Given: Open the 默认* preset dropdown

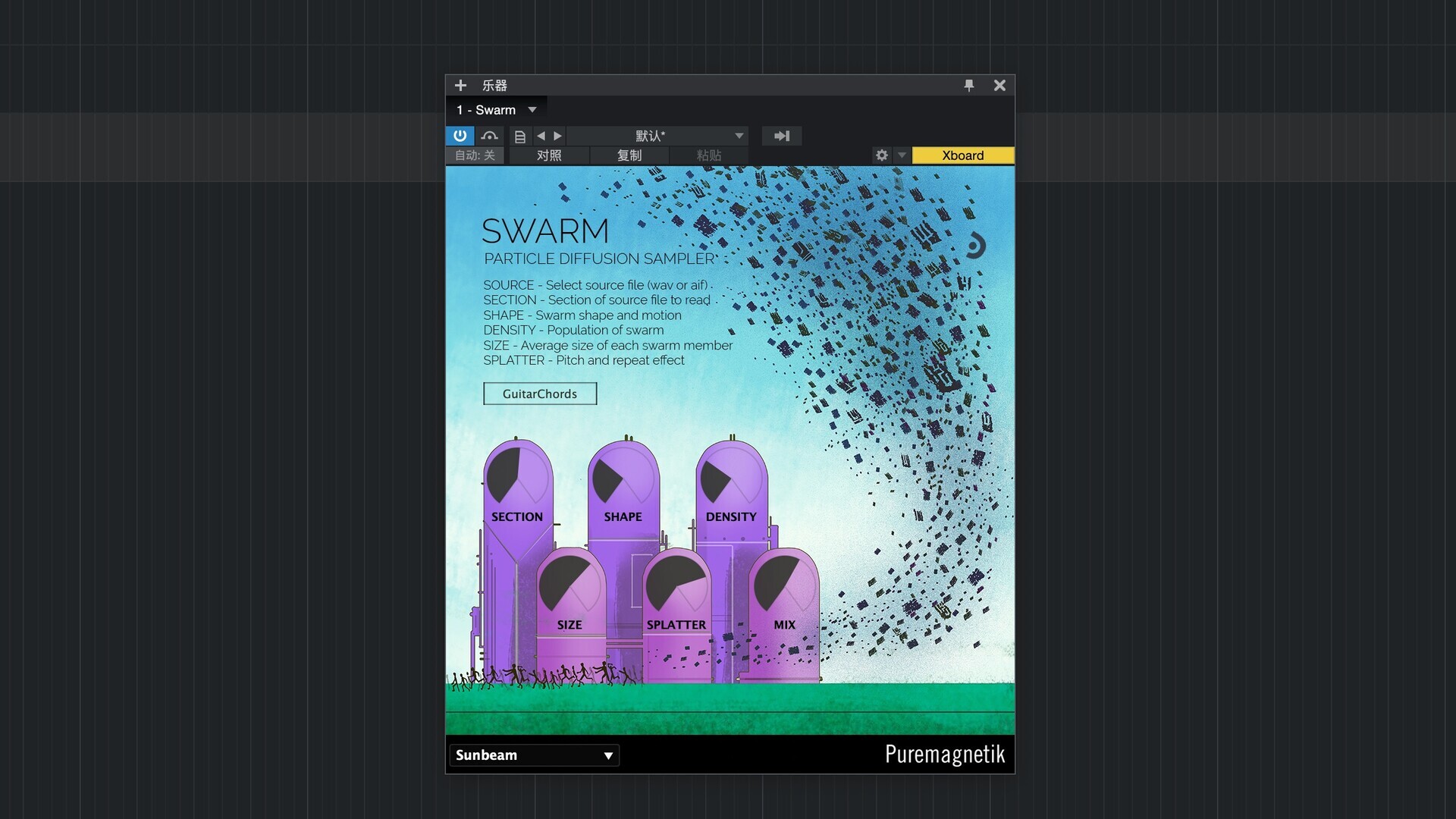Looking at the screenshot, I should click(657, 136).
